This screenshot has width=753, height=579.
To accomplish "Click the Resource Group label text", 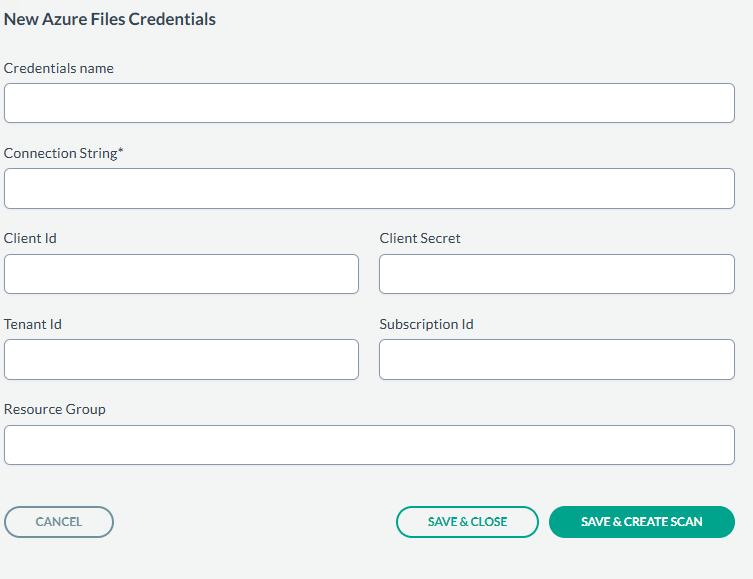I will coord(55,410).
